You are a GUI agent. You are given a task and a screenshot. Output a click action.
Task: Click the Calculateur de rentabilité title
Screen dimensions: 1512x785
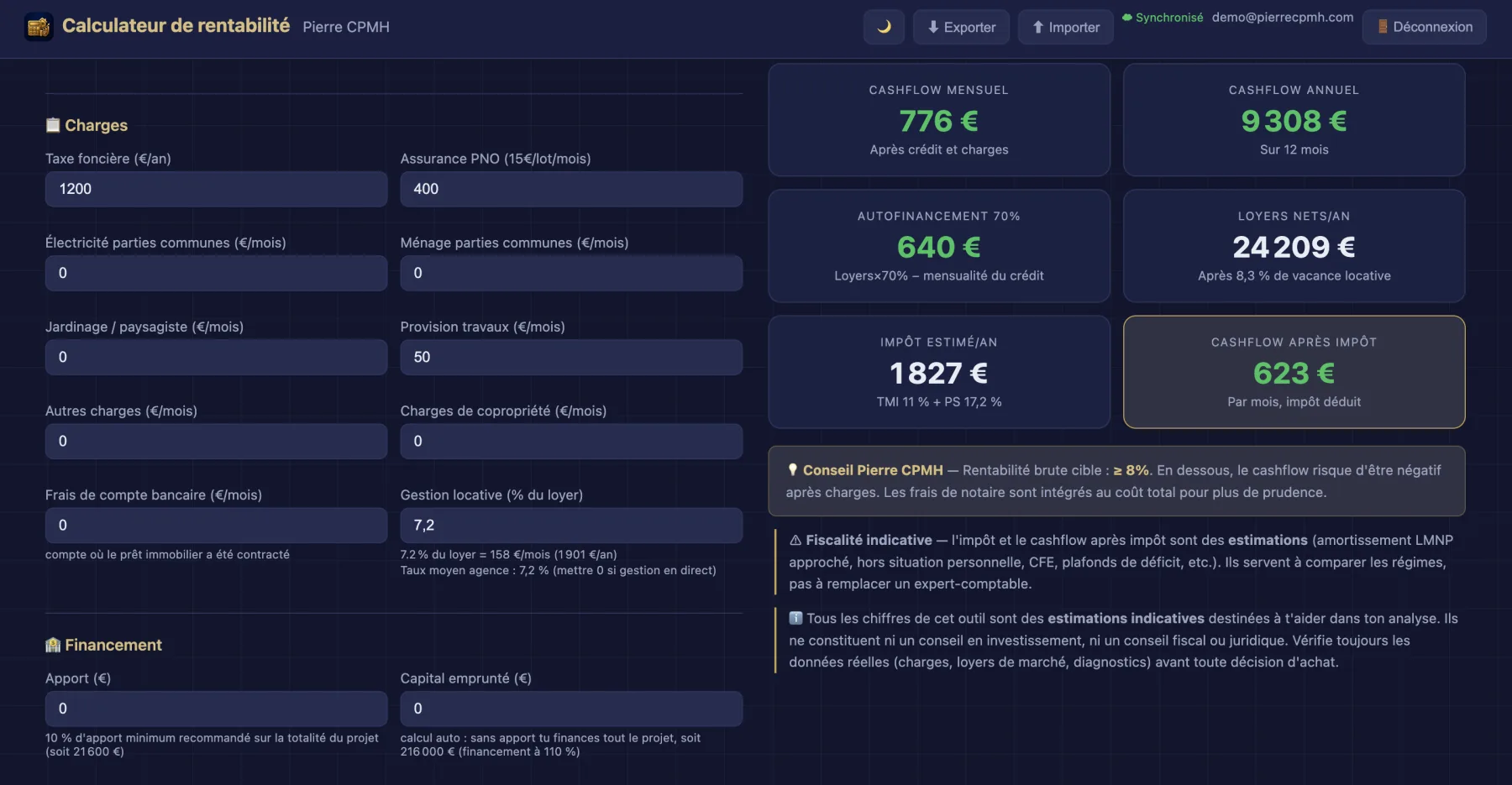pos(176,26)
